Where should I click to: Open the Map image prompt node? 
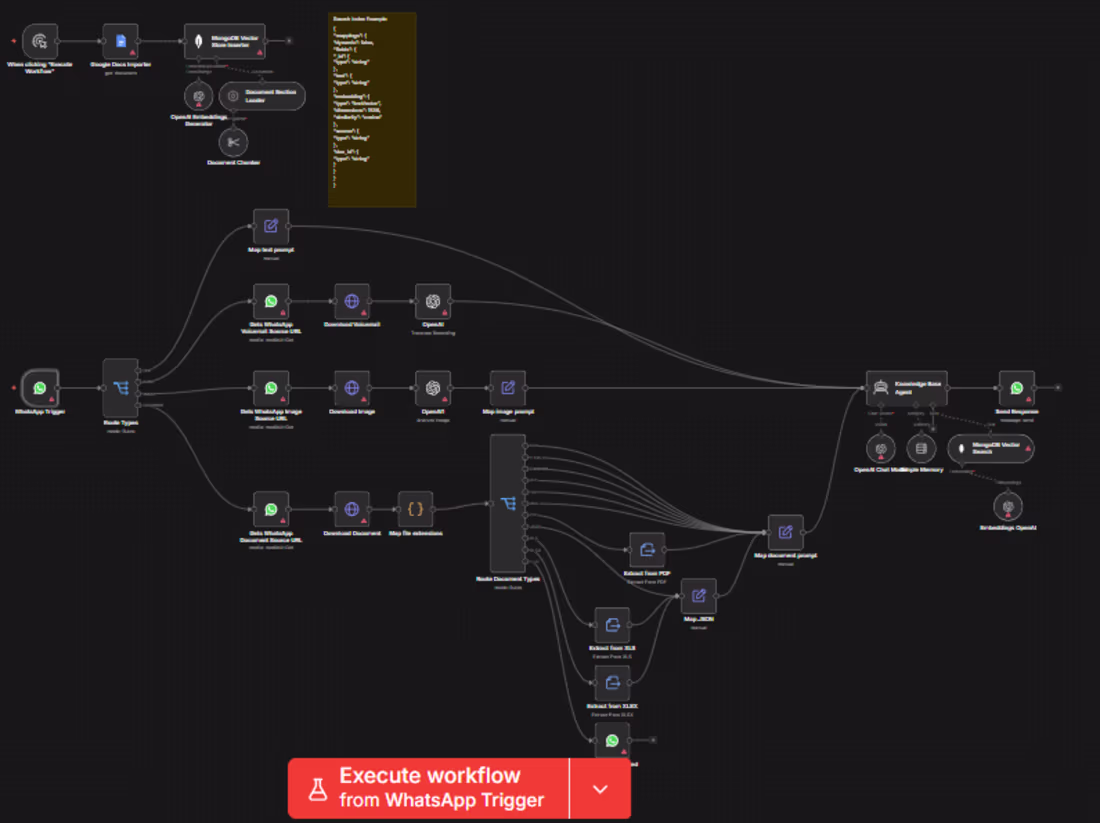click(x=508, y=388)
